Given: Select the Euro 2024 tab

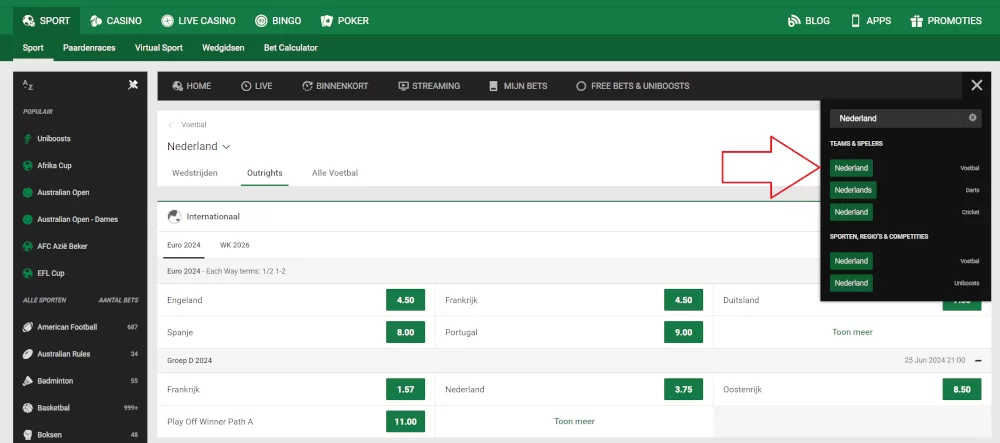Looking at the screenshot, I should 184,245.
